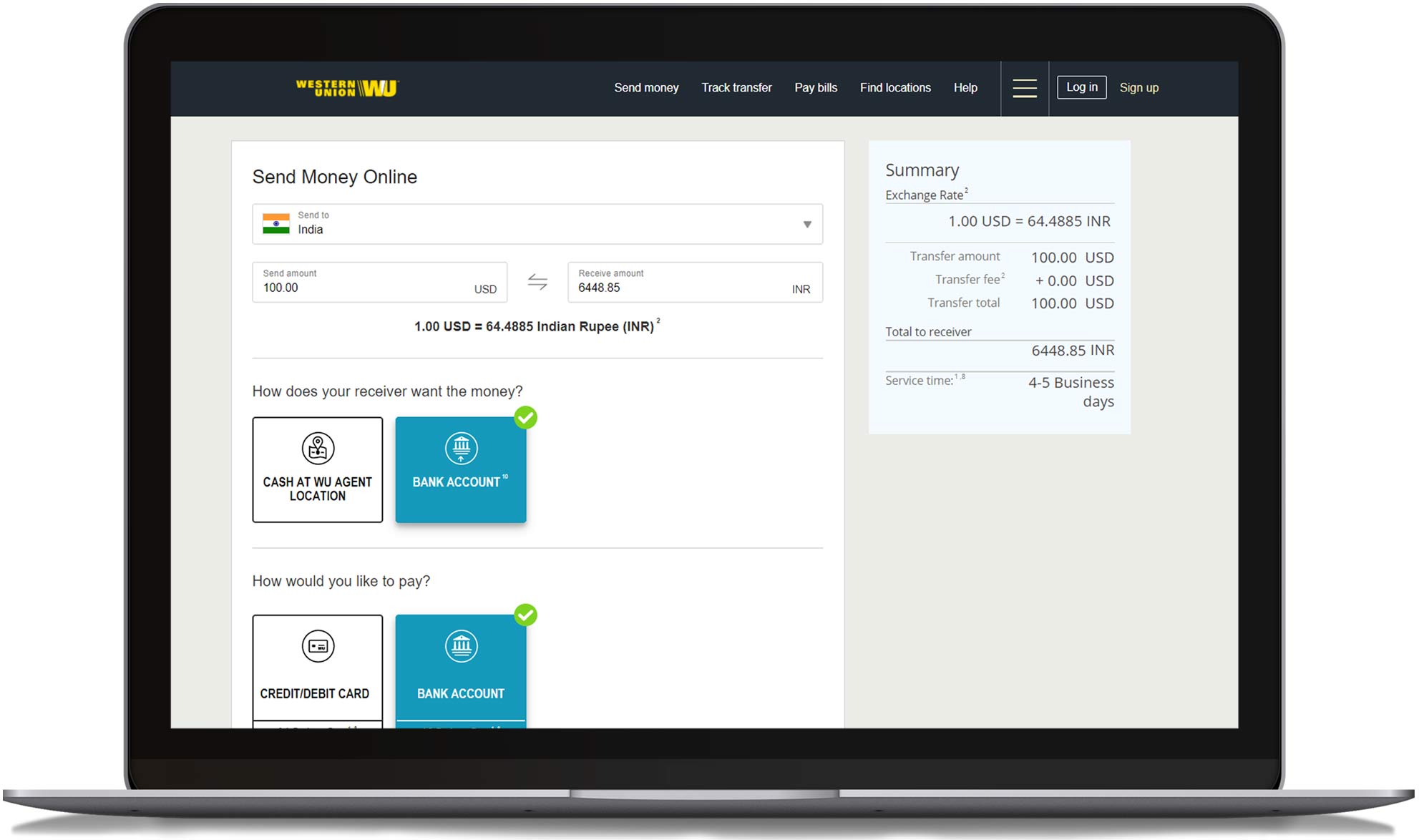The height and width of the screenshot is (840, 1419).
Task: Open the hamburger menu icon
Action: [x=1024, y=88]
